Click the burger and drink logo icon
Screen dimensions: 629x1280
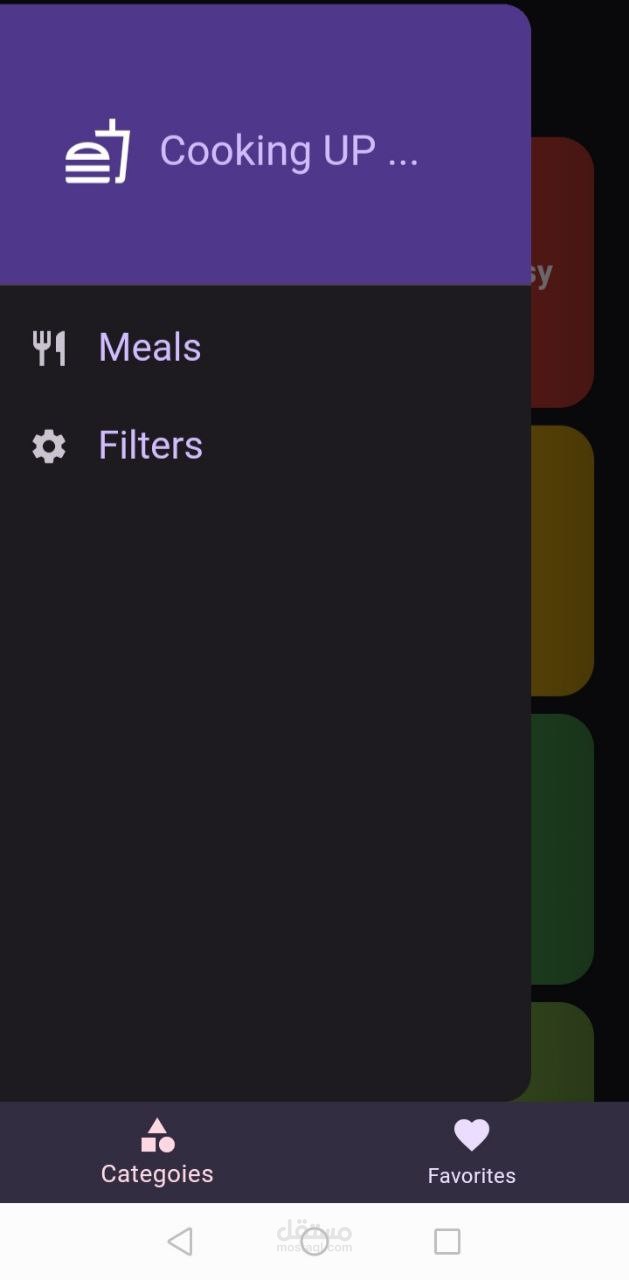[98, 152]
